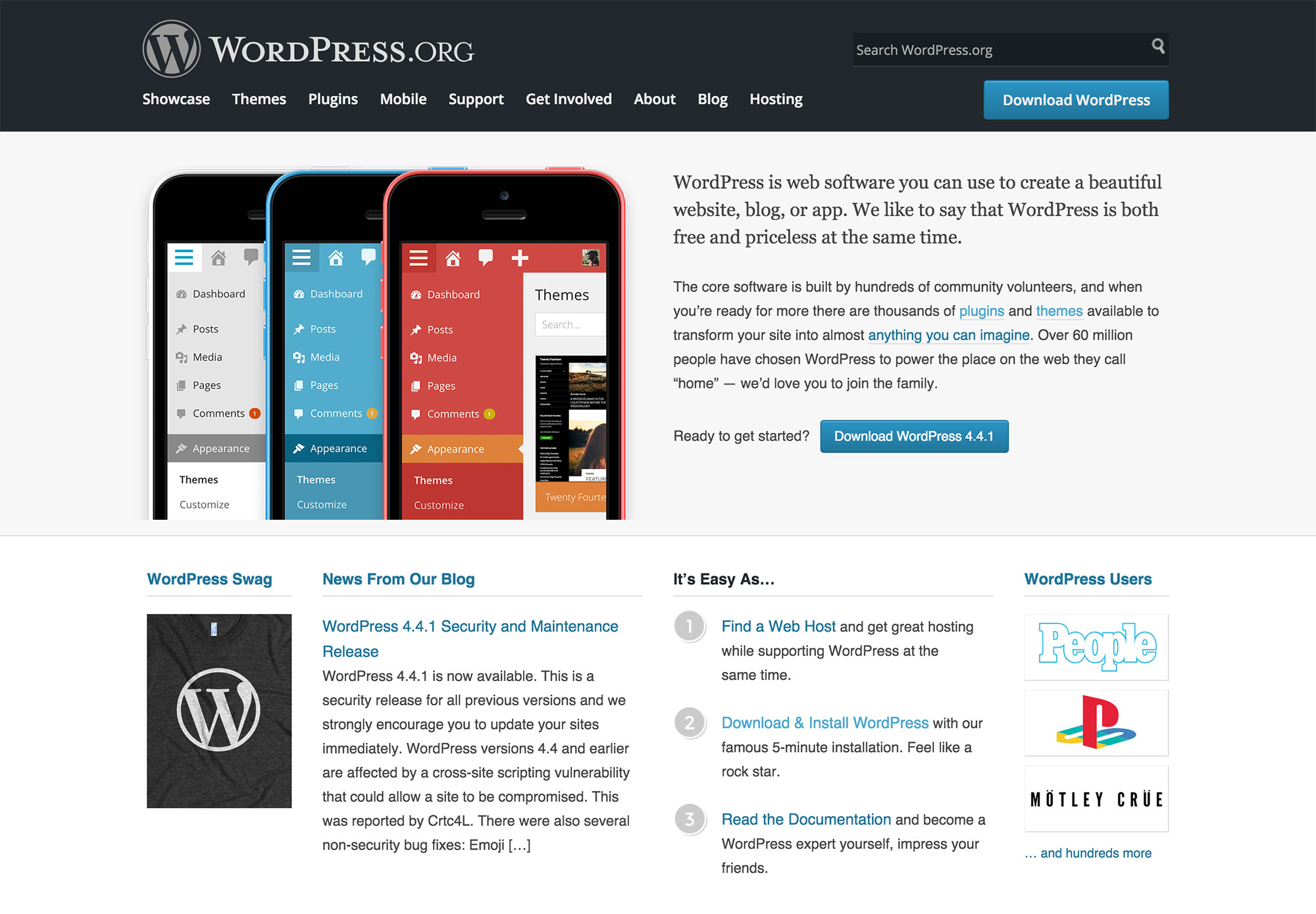
Task: Click the Themes navigation menu item
Action: point(259,98)
